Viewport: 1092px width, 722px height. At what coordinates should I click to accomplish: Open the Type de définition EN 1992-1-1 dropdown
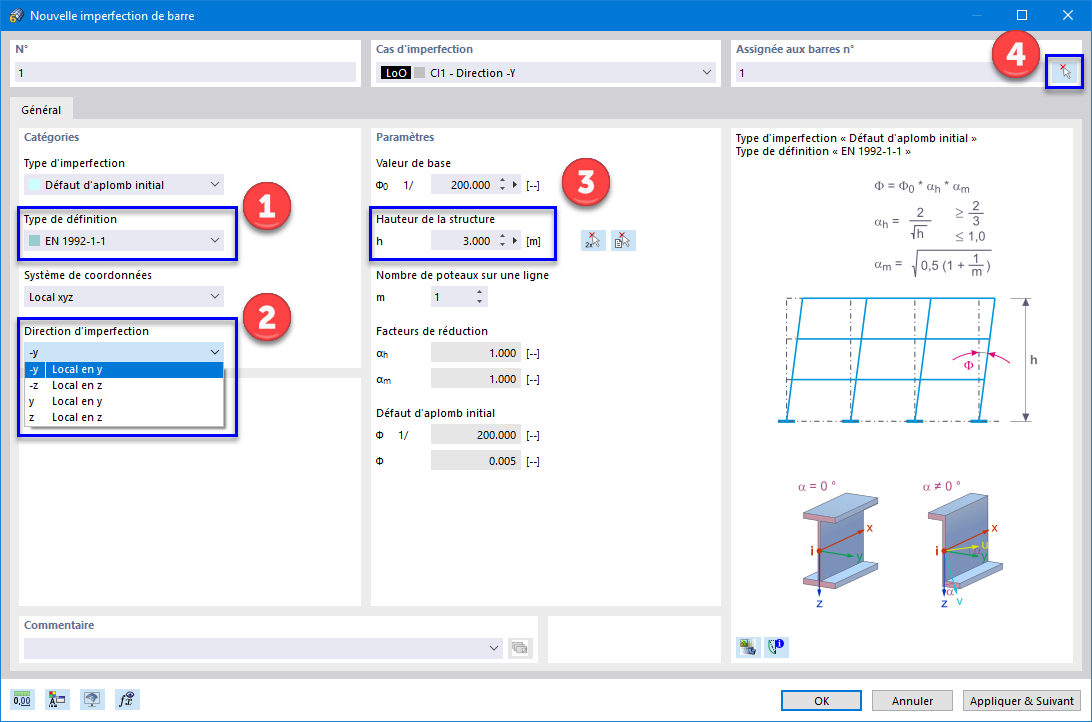(x=124, y=241)
